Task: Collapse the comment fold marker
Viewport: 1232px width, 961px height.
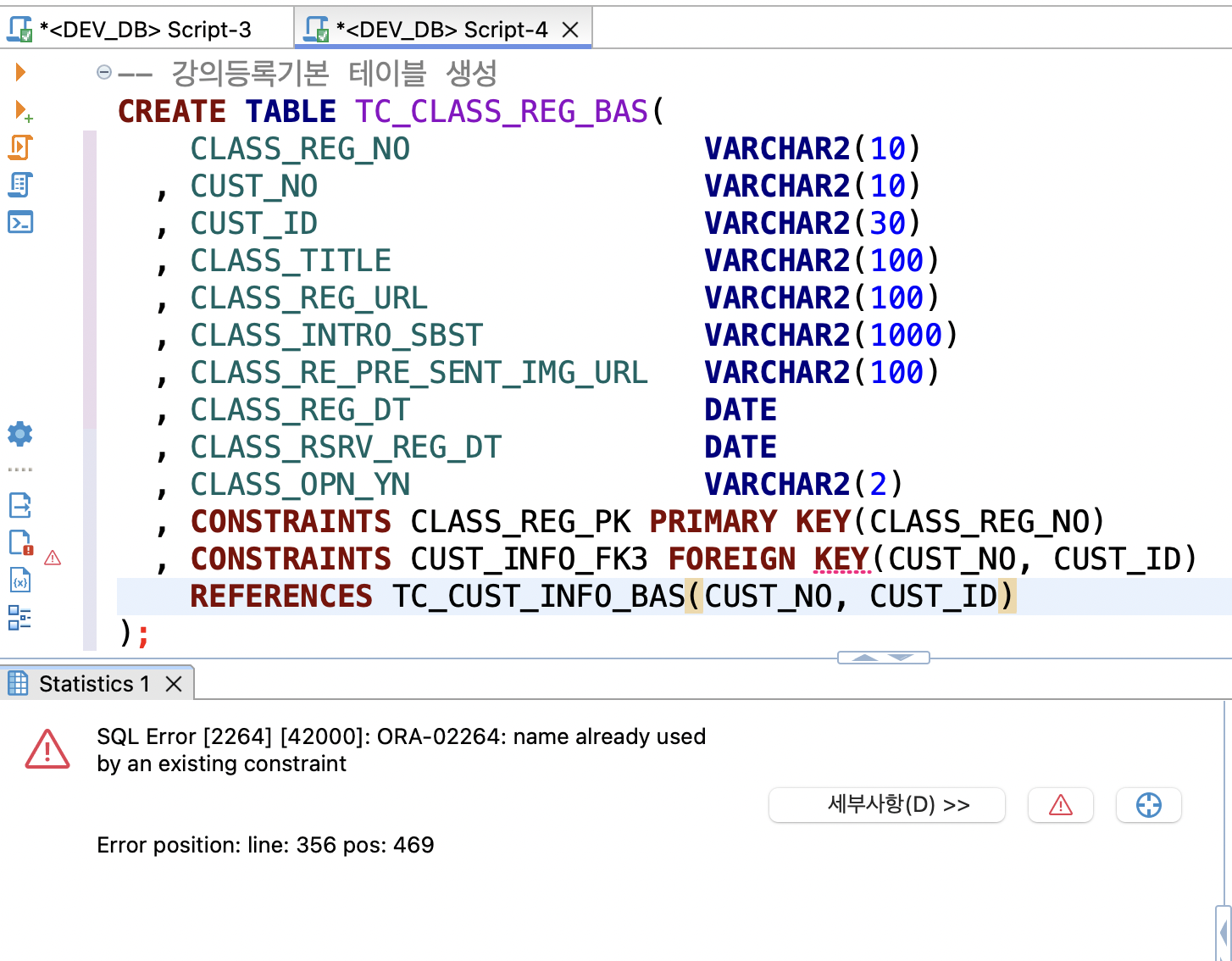Action: click(104, 72)
